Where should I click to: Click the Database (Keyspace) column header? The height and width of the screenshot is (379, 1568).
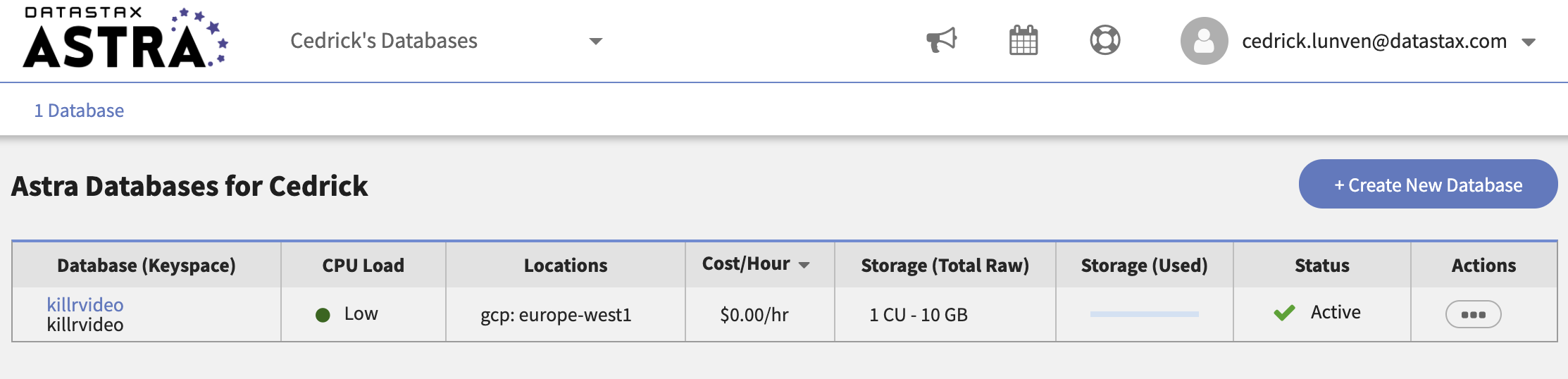coord(147,266)
